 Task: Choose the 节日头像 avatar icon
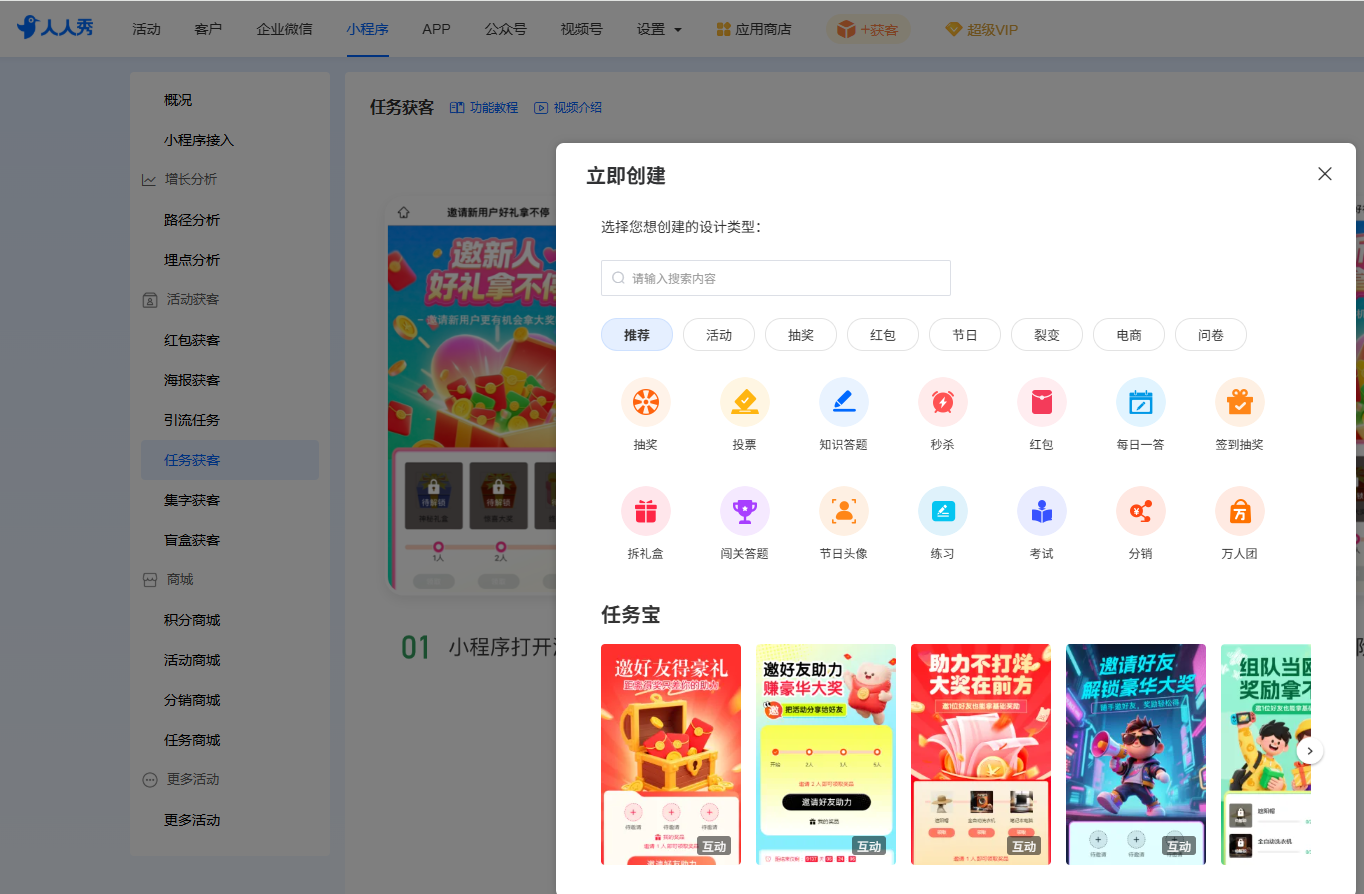click(843, 511)
